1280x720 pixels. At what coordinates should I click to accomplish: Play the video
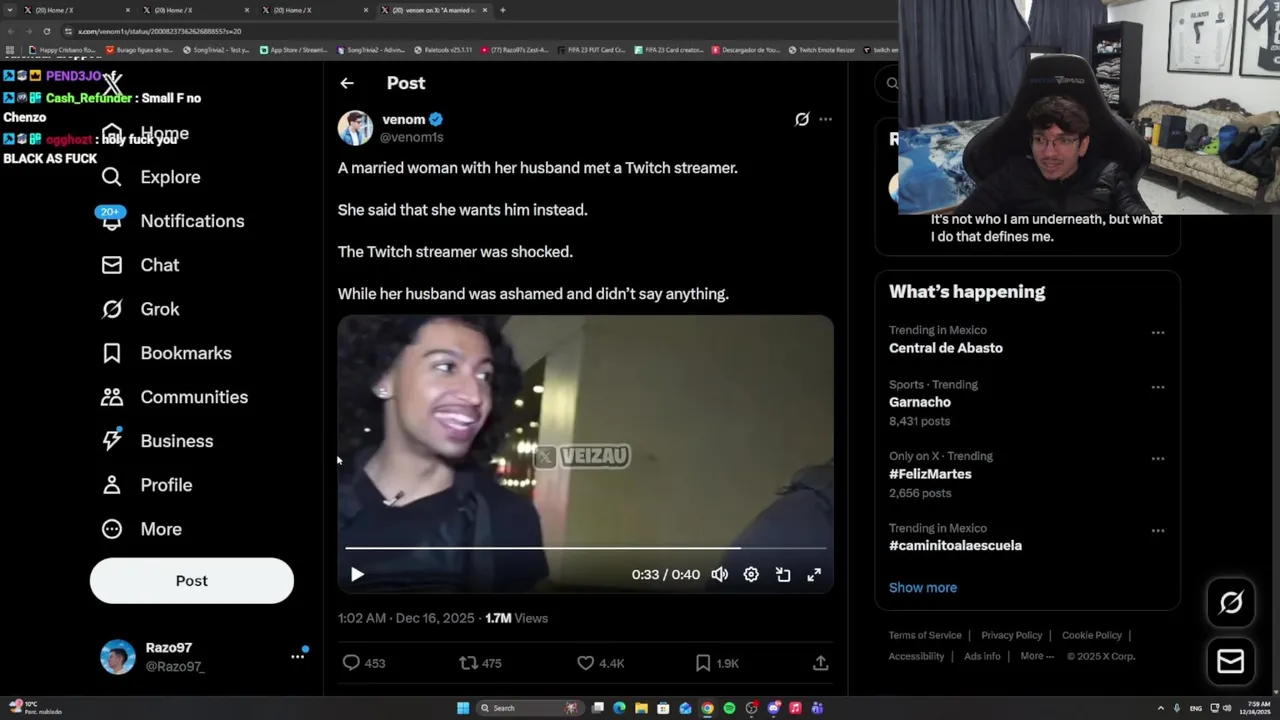357,575
